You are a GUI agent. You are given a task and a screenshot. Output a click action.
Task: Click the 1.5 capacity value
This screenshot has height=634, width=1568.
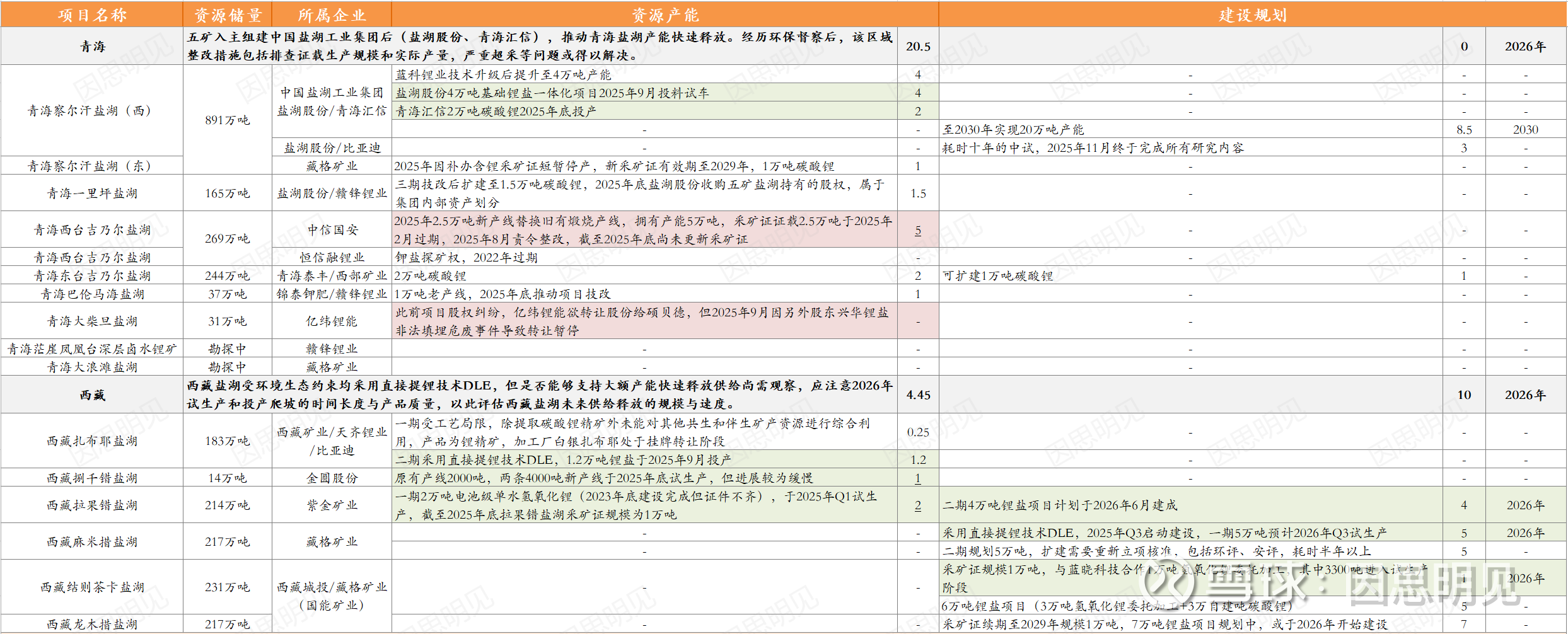(918, 193)
